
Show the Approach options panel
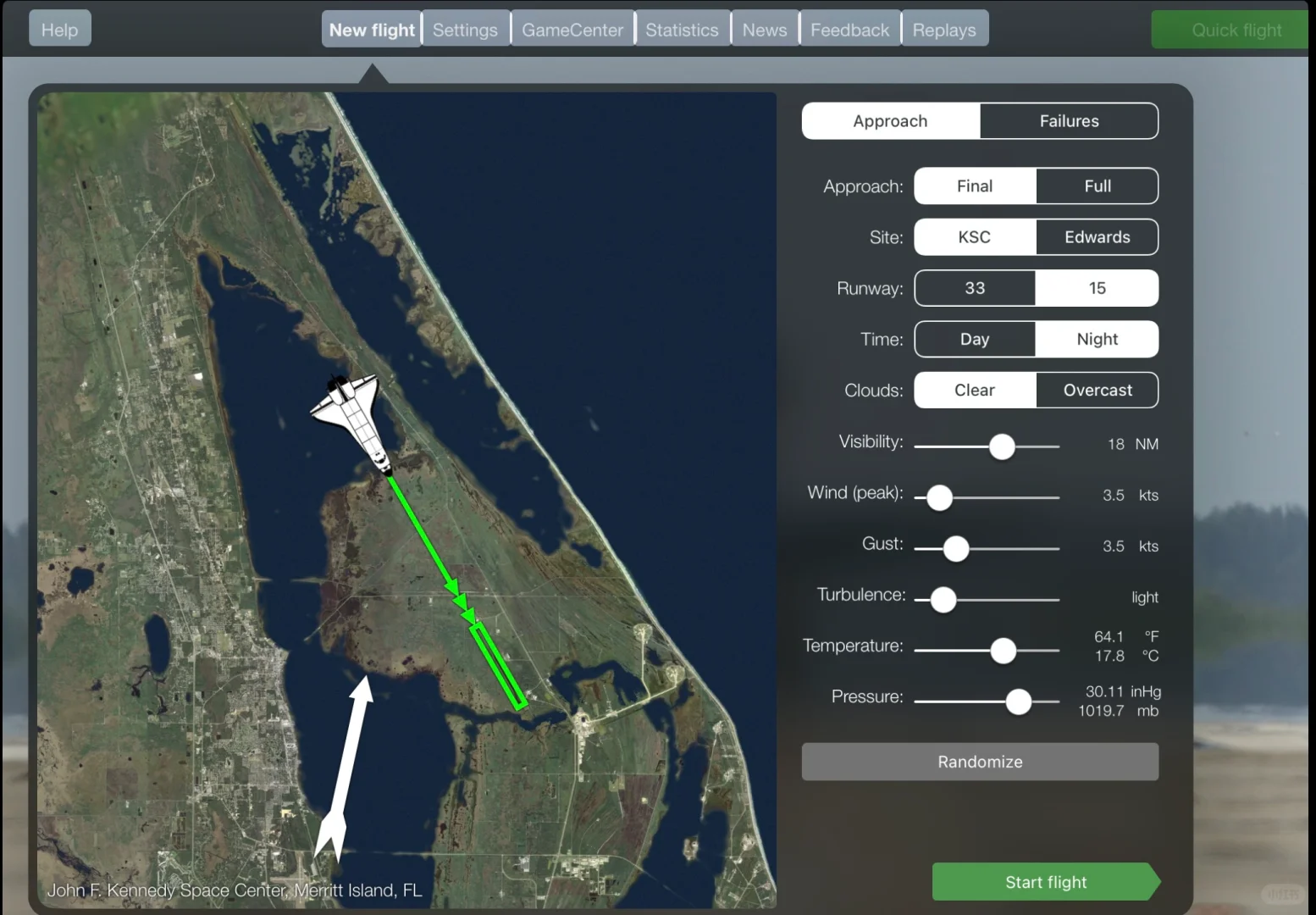click(x=891, y=121)
